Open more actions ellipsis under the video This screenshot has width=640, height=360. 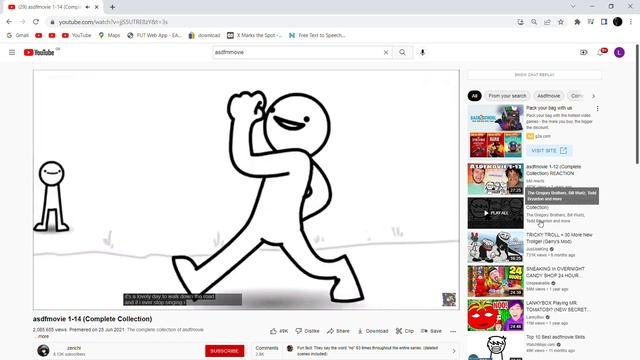click(x=453, y=331)
